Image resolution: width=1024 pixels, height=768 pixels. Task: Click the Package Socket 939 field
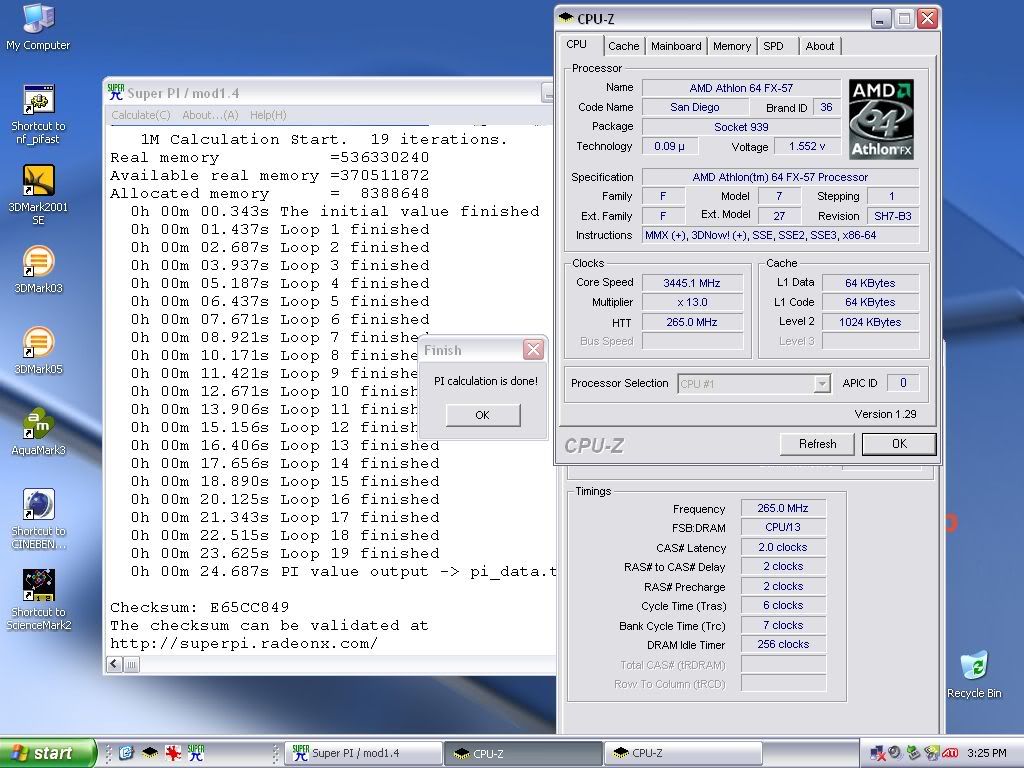pyautogui.click(x=741, y=127)
